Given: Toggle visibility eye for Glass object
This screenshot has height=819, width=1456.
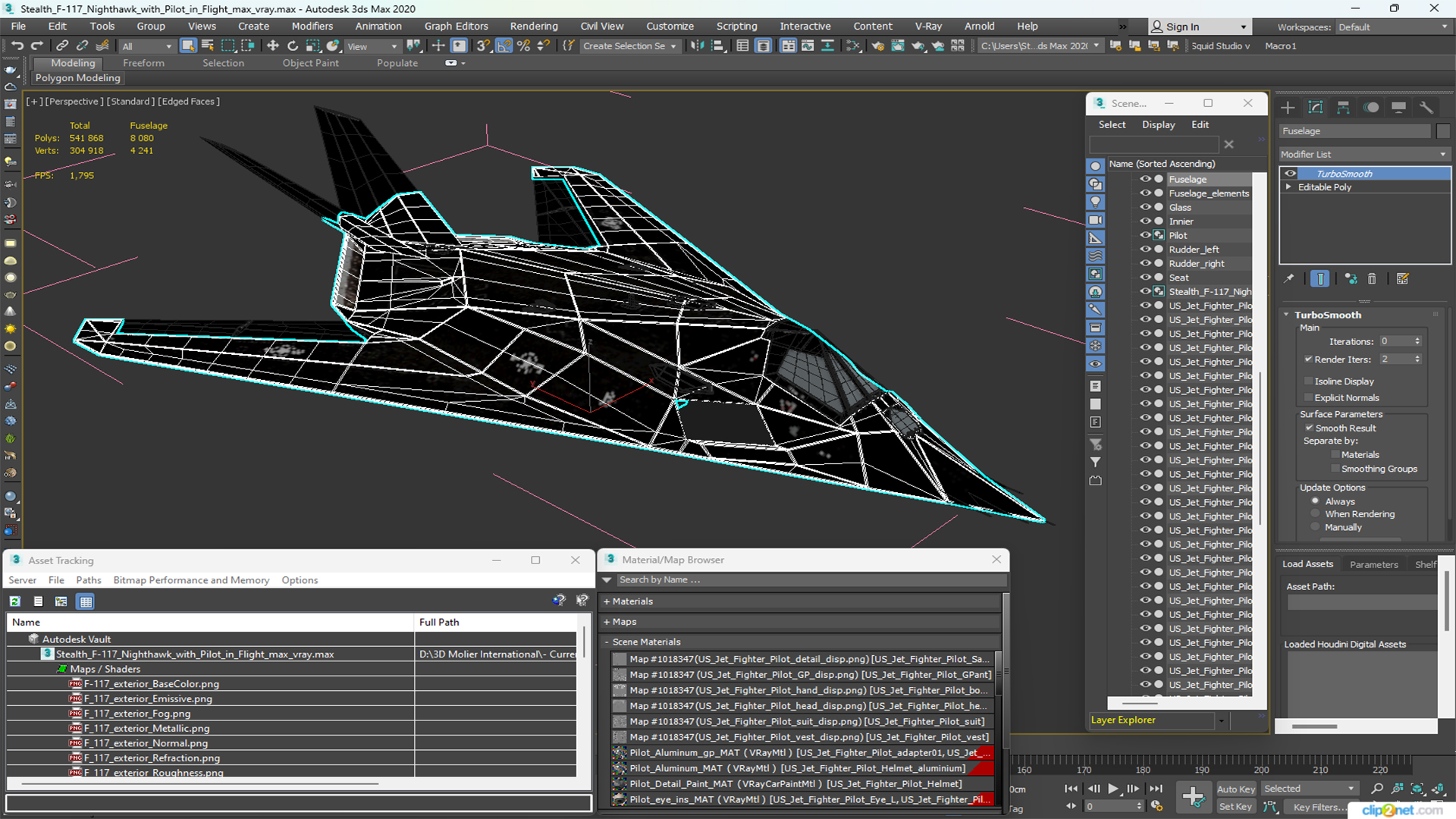Looking at the screenshot, I should (x=1145, y=207).
